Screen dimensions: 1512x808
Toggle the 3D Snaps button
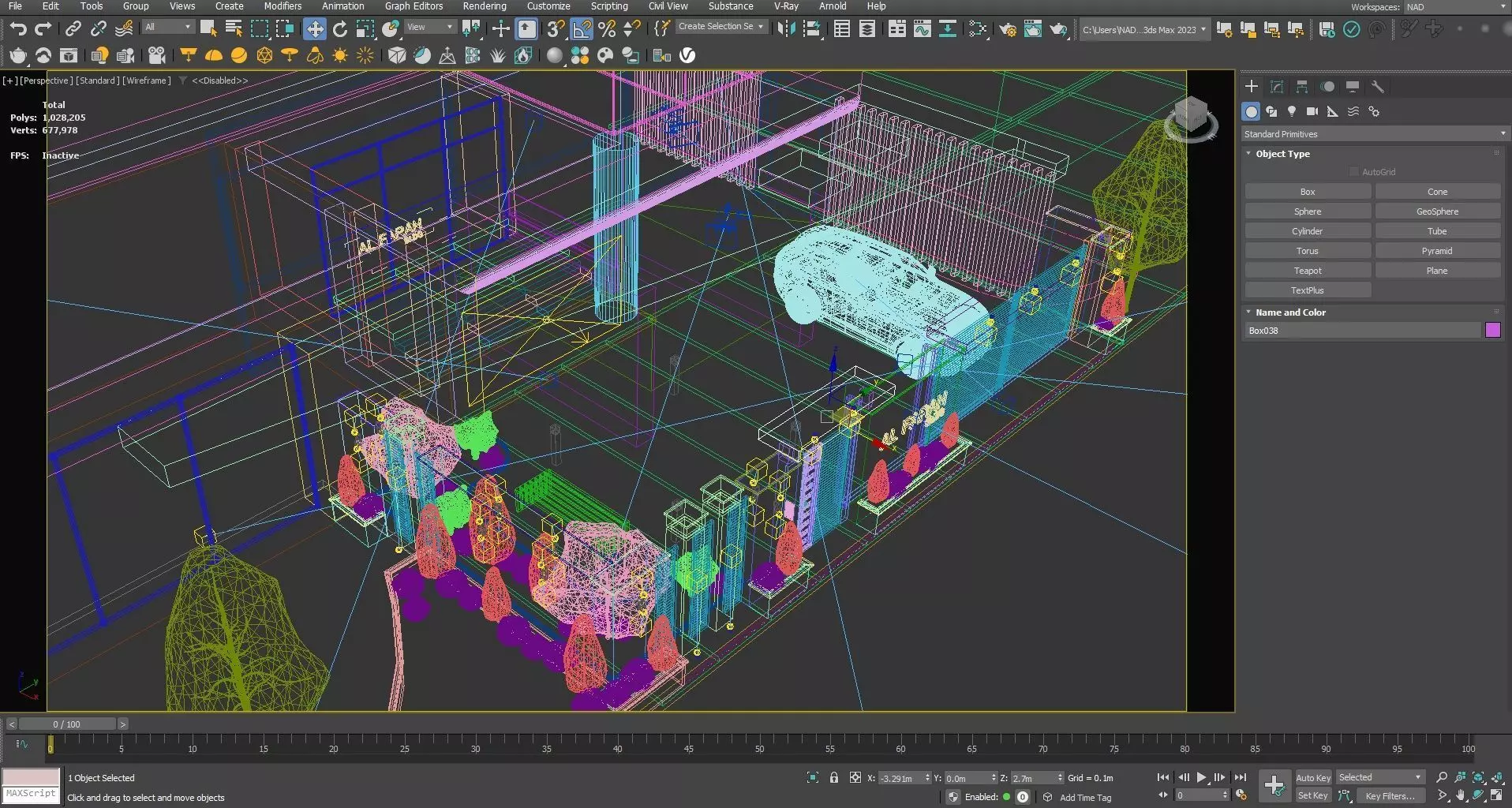coord(556,29)
